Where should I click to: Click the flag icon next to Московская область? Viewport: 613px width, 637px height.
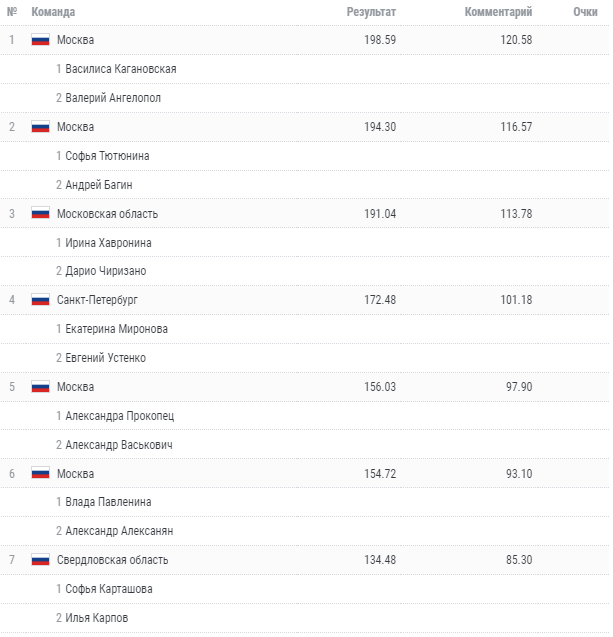pyautogui.click(x=40, y=213)
